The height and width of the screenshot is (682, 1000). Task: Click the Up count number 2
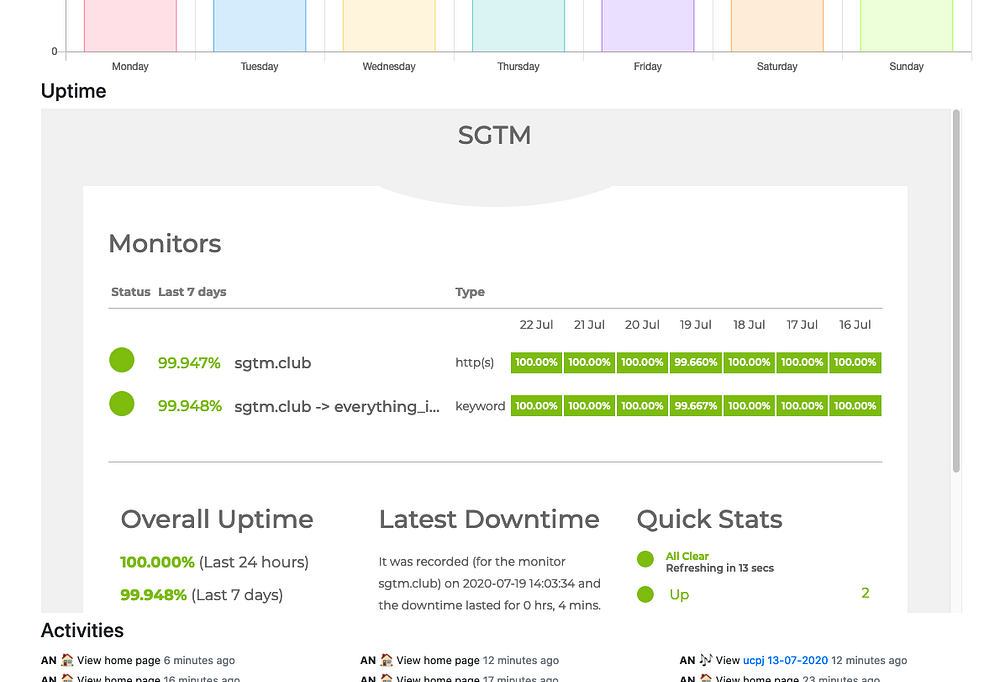click(x=865, y=593)
